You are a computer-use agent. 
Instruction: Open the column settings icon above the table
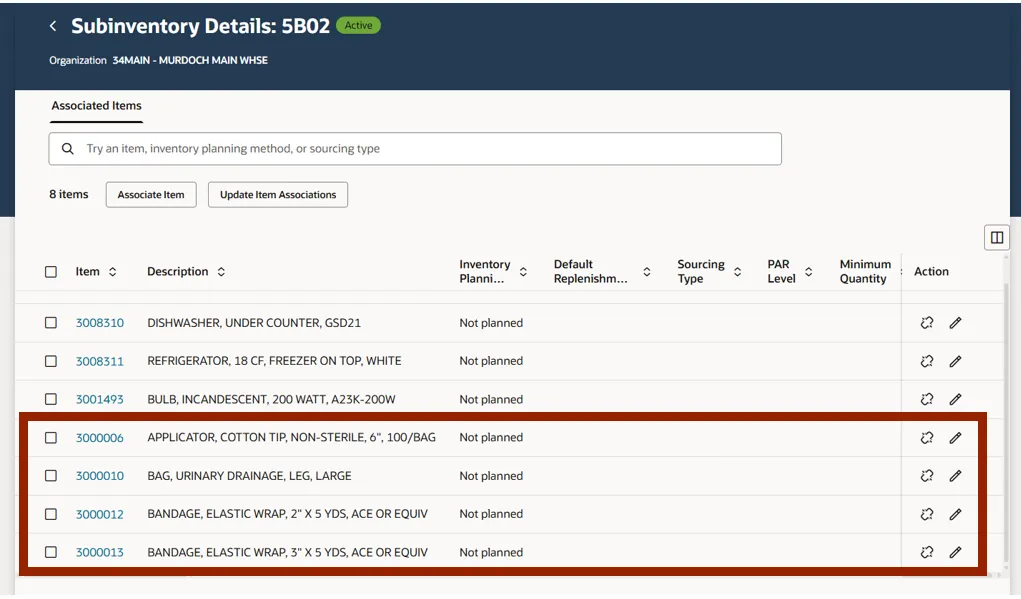(996, 237)
